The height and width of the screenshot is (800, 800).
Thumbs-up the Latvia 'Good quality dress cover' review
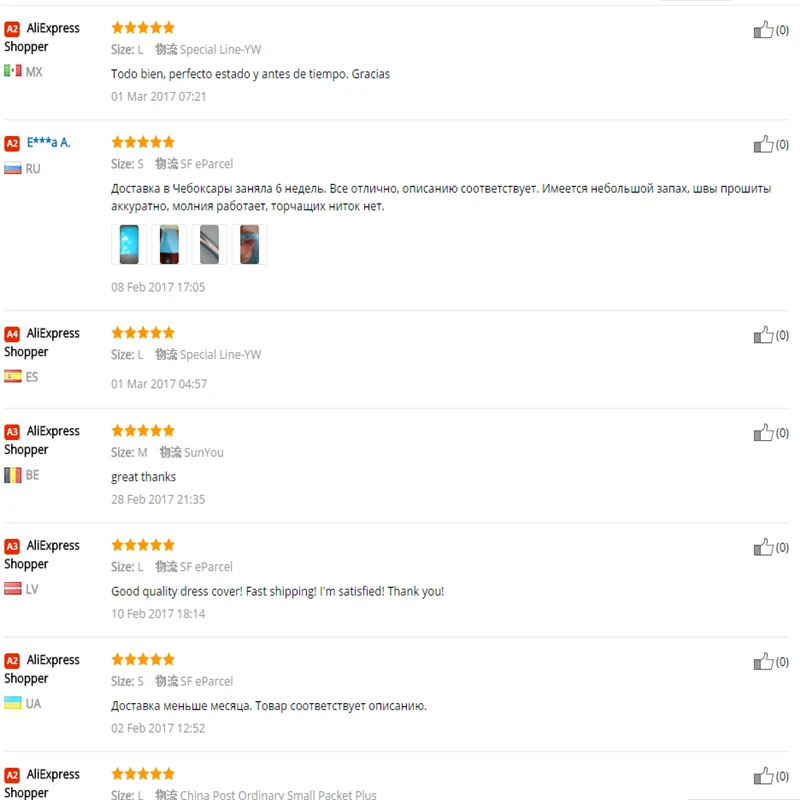pos(763,547)
